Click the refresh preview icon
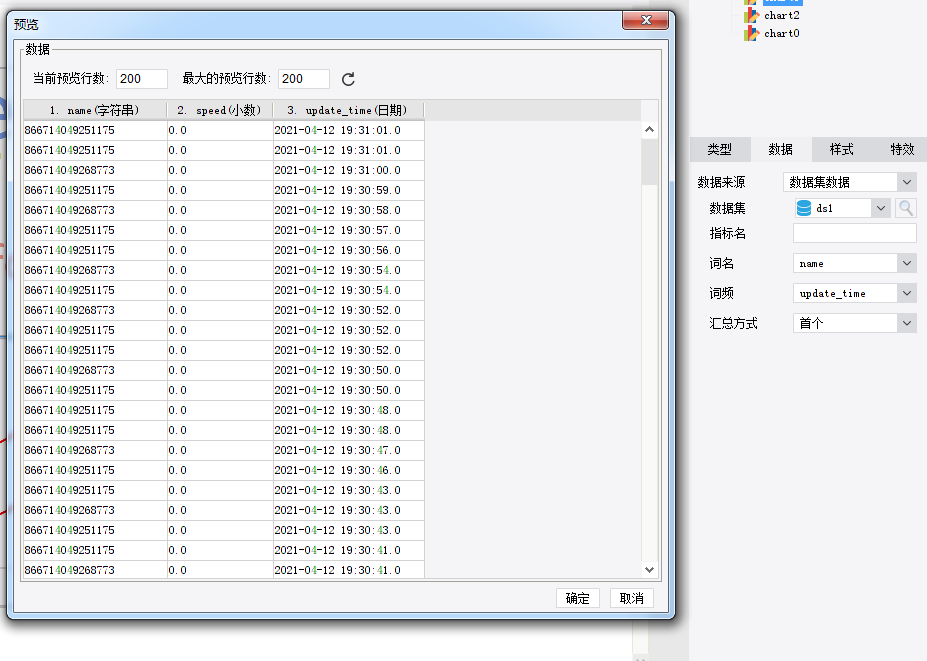927x661 pixels. [x=348, y=79]
